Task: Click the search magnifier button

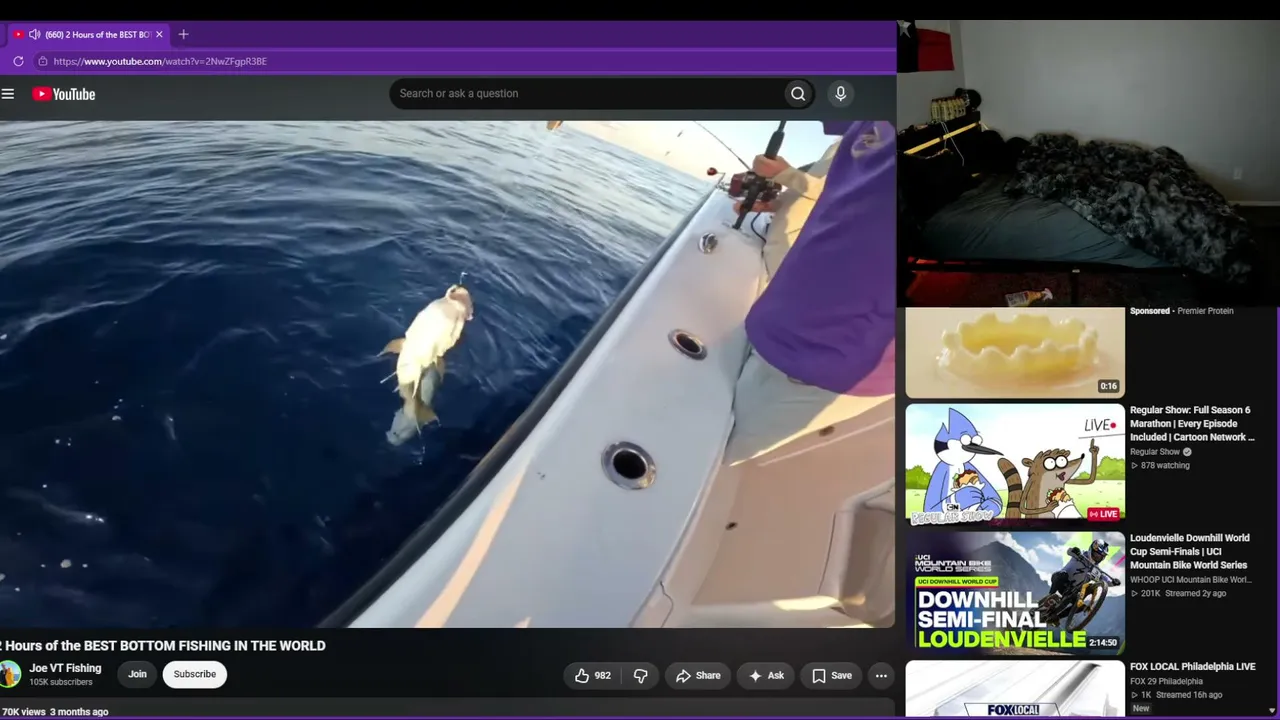Action: (x=798, y=94)
